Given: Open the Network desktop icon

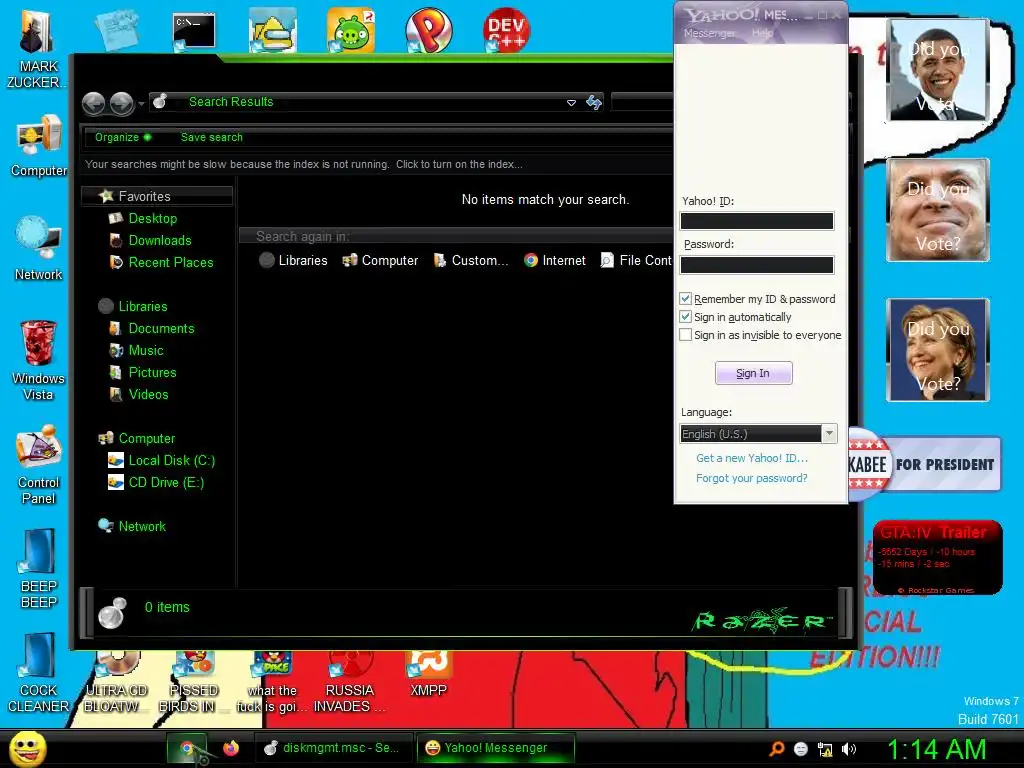Looking at the screenshot, I should (x=39, y=248).
